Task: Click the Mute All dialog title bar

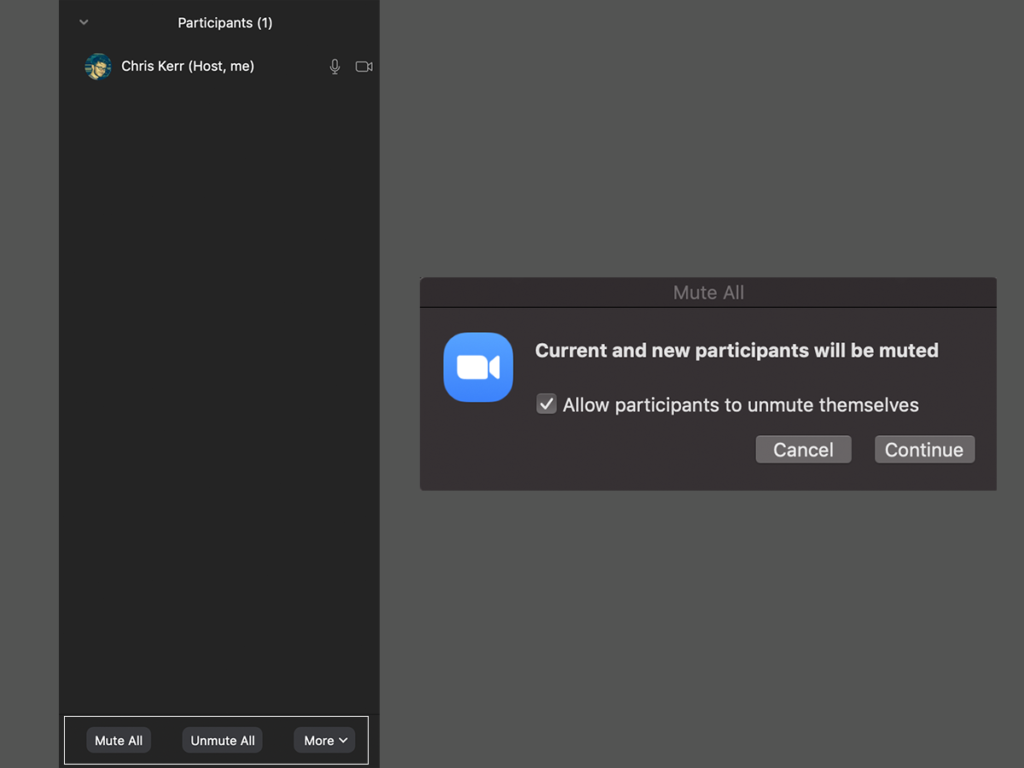Action: click(x=708, y=293)
